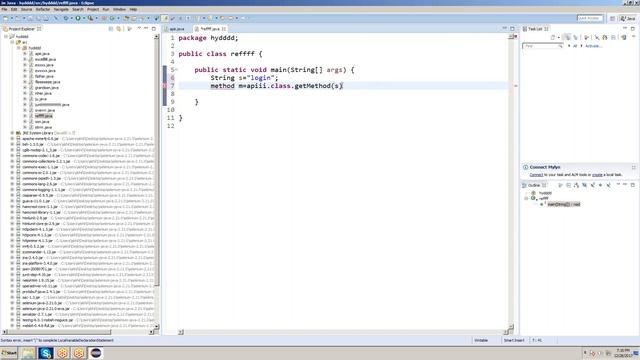Click the New Java Class icon
Screen dimensions: 640x360
(x=111, y=18)
